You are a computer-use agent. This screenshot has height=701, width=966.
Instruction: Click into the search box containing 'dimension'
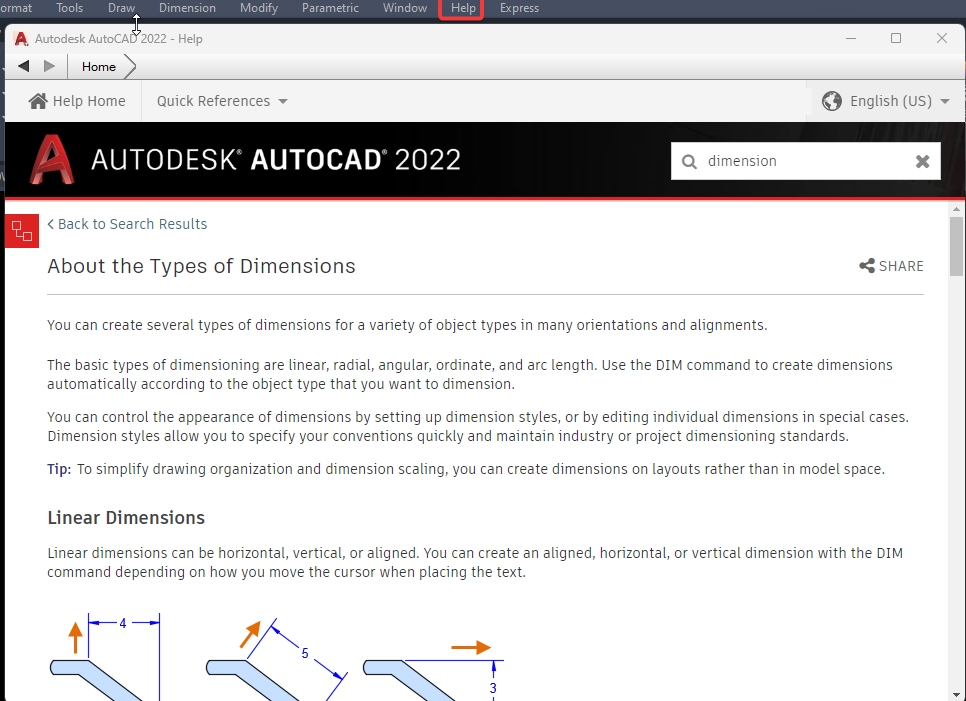click(x=805, y=161)
